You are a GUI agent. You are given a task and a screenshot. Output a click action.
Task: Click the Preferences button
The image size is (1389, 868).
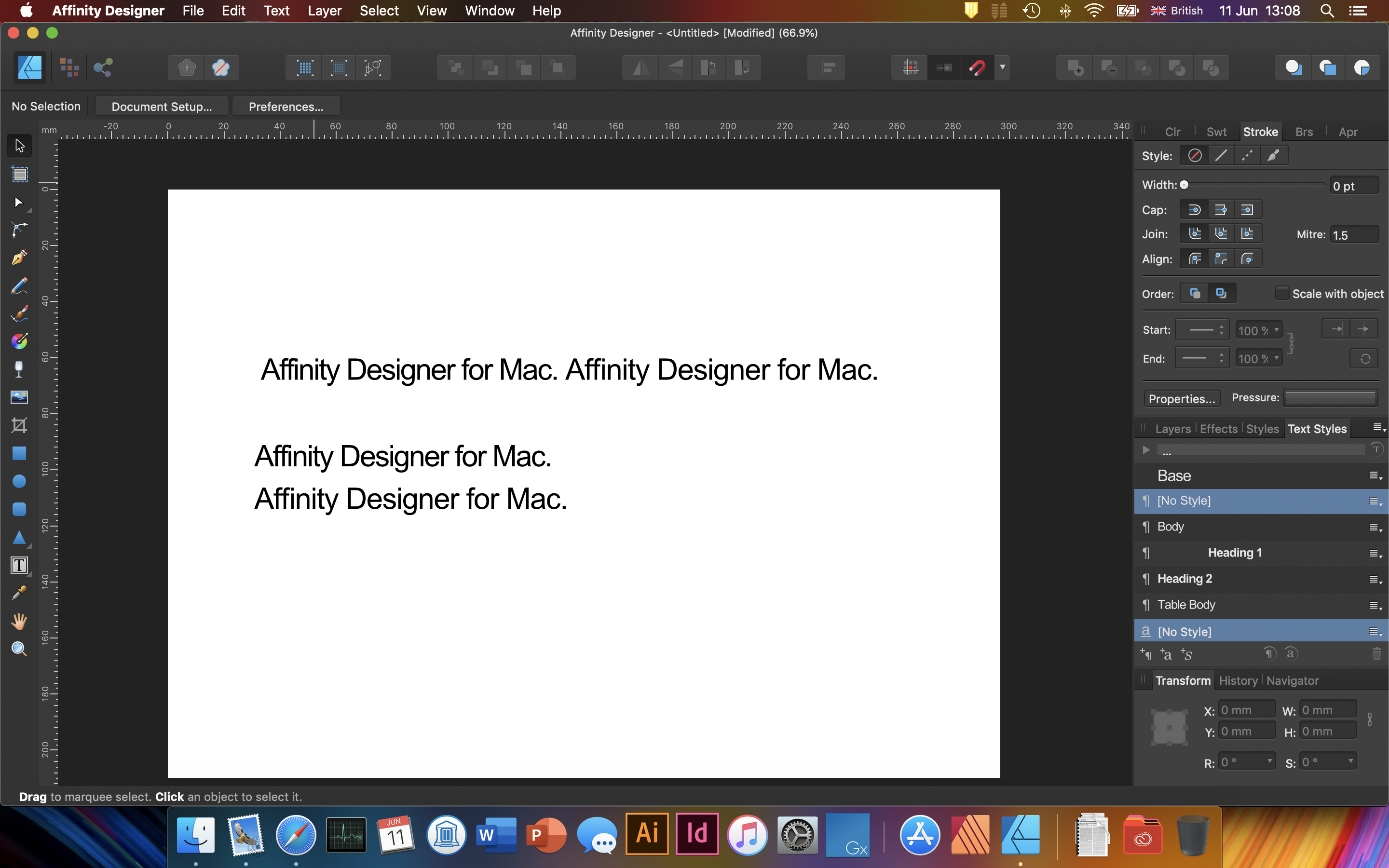point(286,106)
